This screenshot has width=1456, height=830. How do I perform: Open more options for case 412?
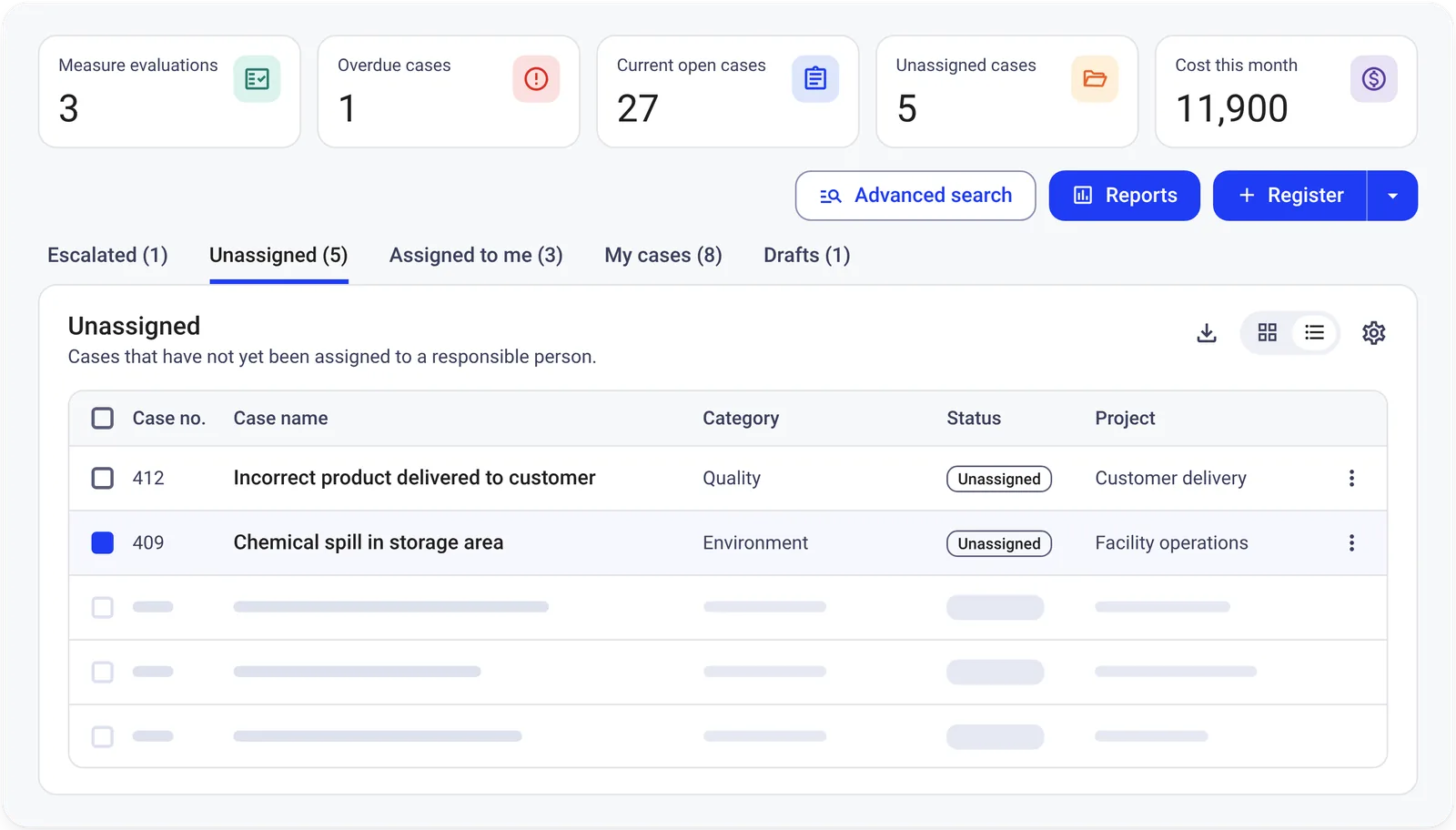(x=1351, y=478)
